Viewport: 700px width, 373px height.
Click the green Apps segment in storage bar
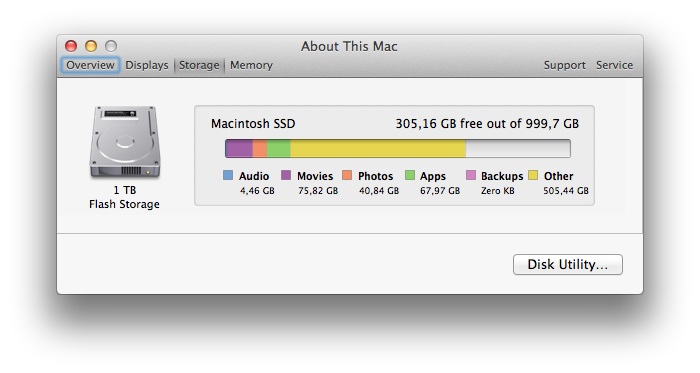(279, 149)
